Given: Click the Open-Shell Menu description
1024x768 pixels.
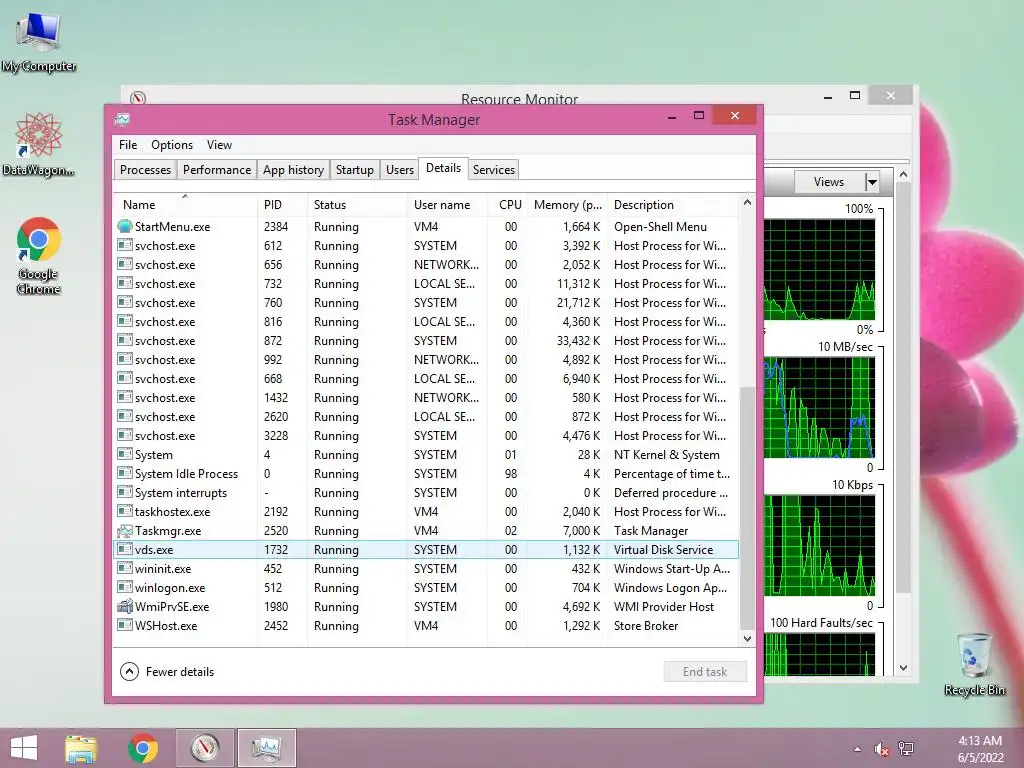Looking at the screenshot, I should point(660,227).
